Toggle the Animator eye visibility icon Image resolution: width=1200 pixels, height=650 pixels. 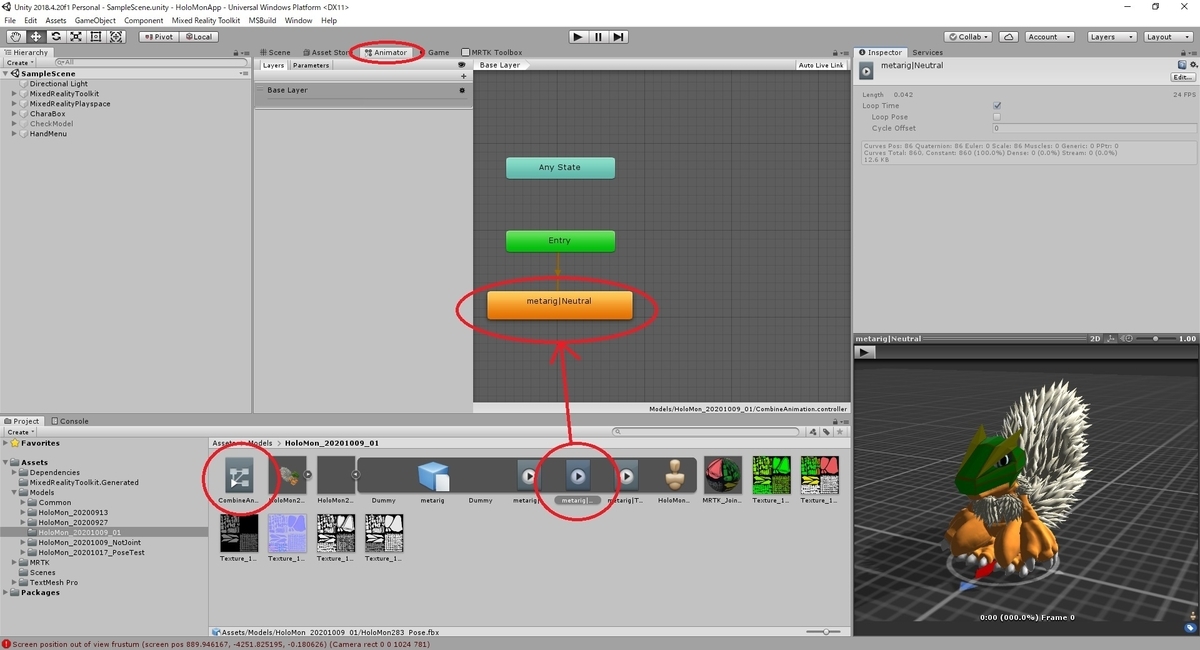click(462, 65)
